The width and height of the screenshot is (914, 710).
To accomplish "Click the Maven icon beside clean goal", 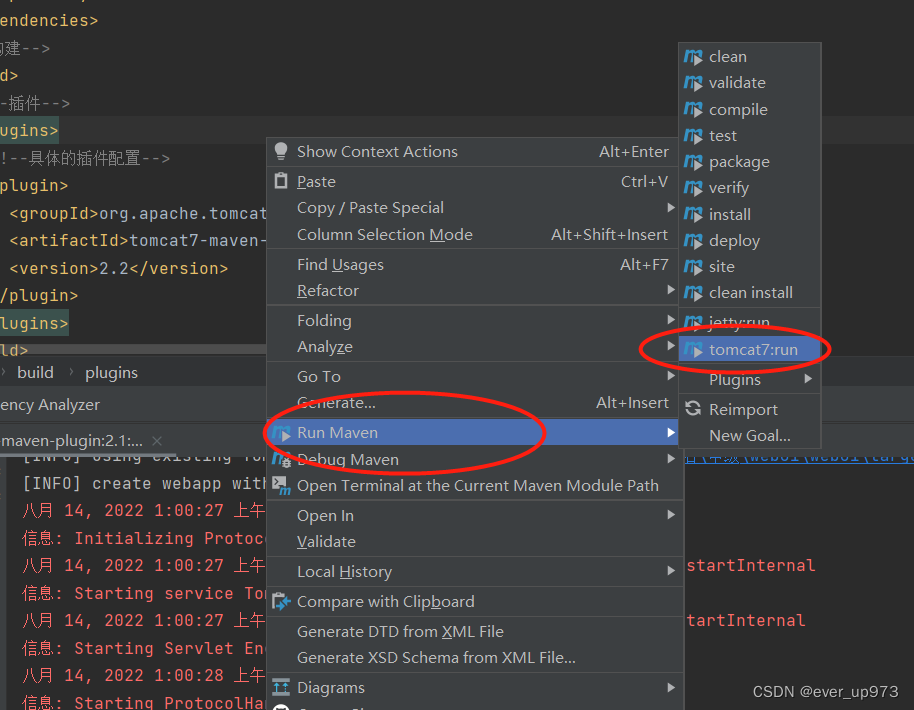I will [x=693, y=57].
